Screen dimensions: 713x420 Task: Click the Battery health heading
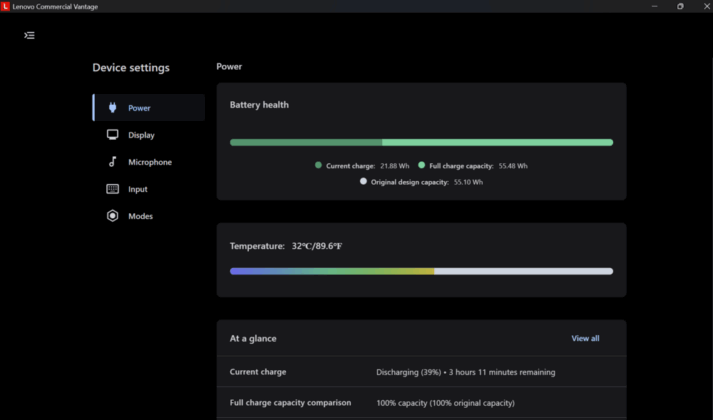(x=259, y=105)
